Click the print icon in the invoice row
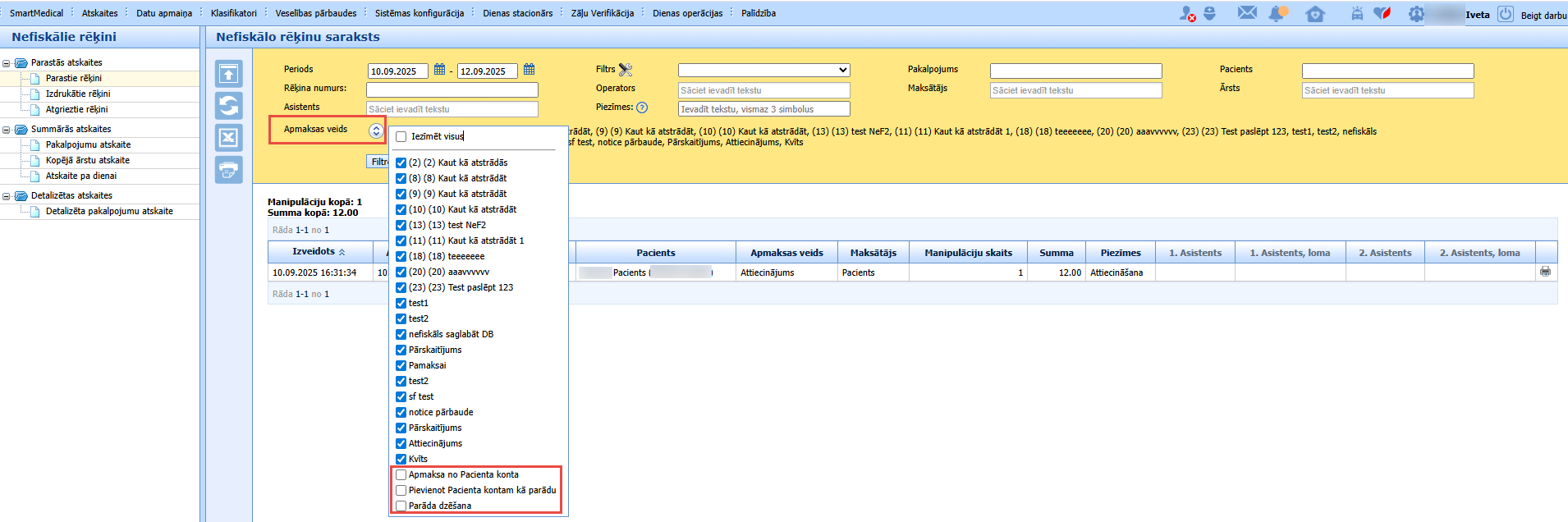1568x522 pixels. (x=1545, y=272)
